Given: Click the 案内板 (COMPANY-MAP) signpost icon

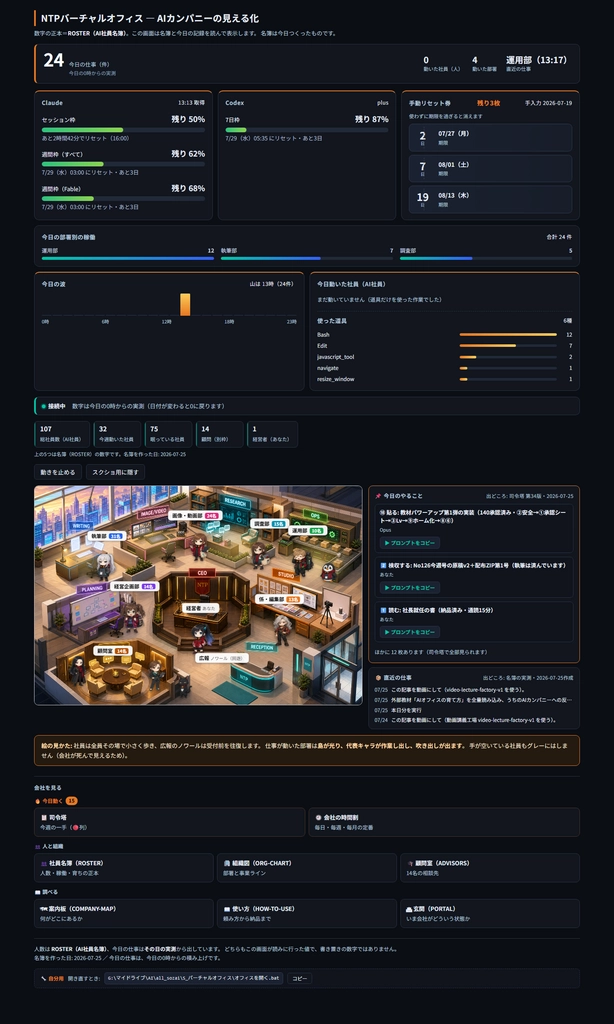Looking at the screenshot, I should tap(44, 908).
